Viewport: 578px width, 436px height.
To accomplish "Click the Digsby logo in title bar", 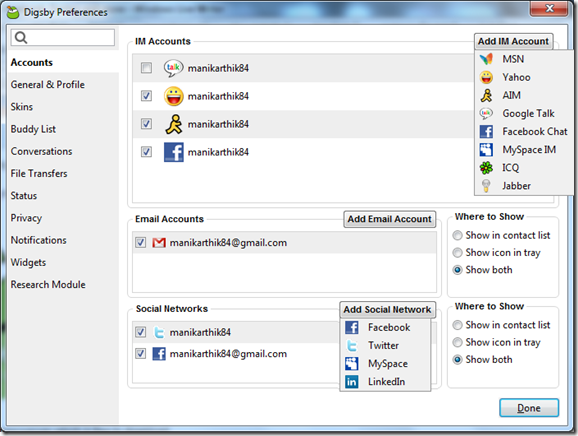I will 13,12.
